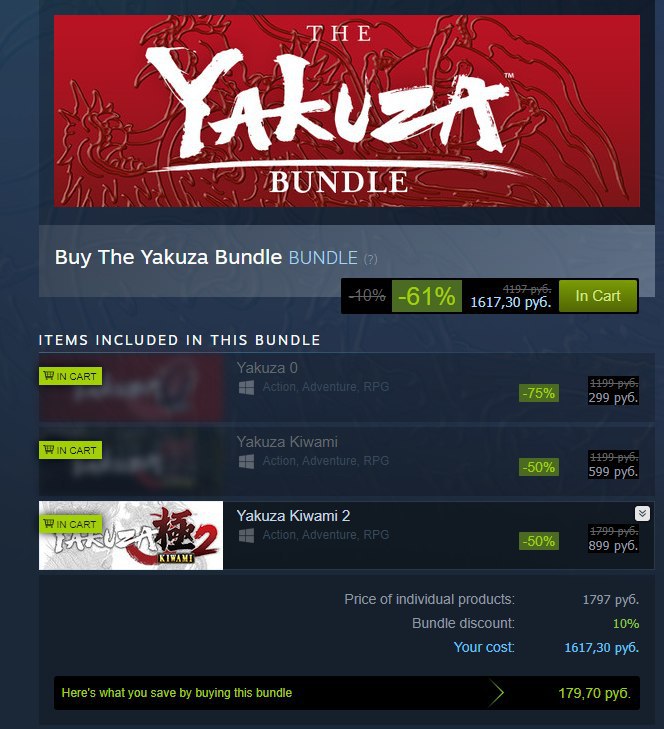Click Windows icon under Yakuza Kiwami
Screen dimensions: 664x729
246,462
